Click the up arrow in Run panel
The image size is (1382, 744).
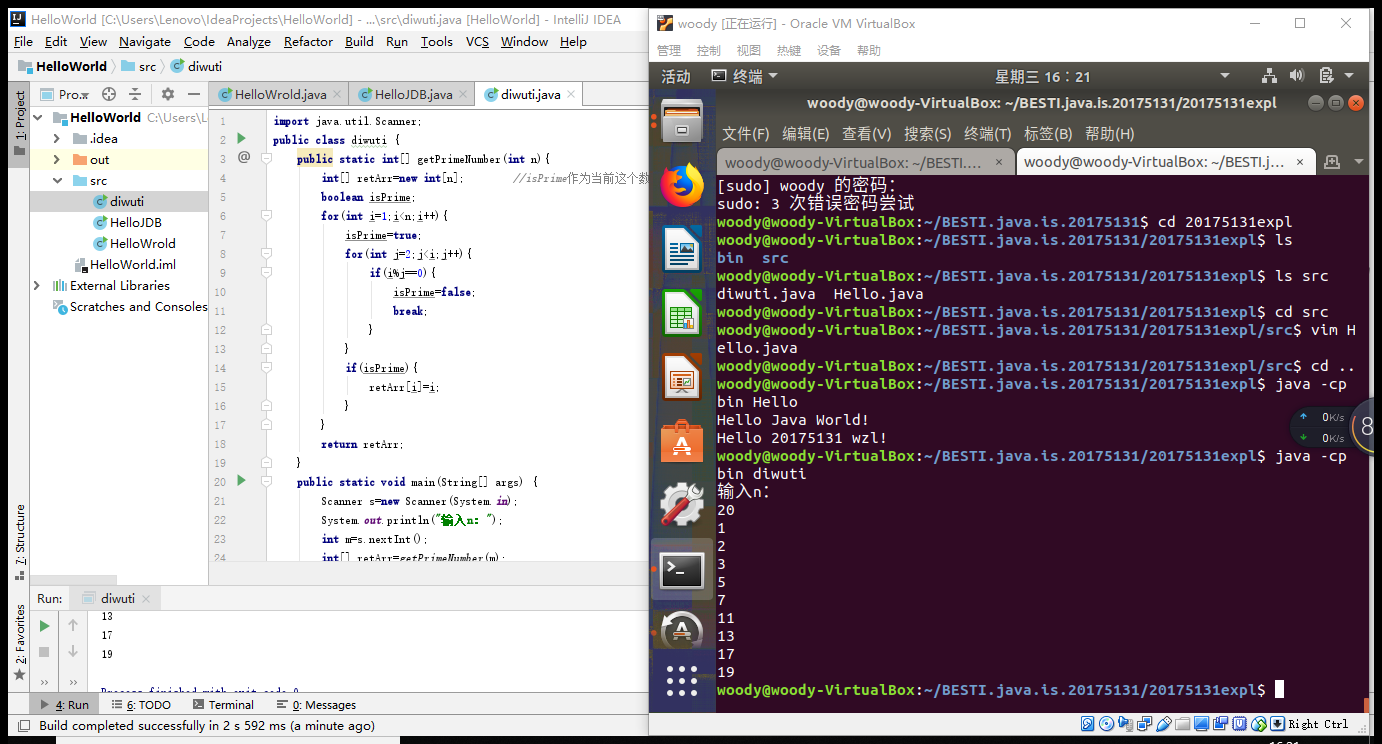tap(73, 626)
